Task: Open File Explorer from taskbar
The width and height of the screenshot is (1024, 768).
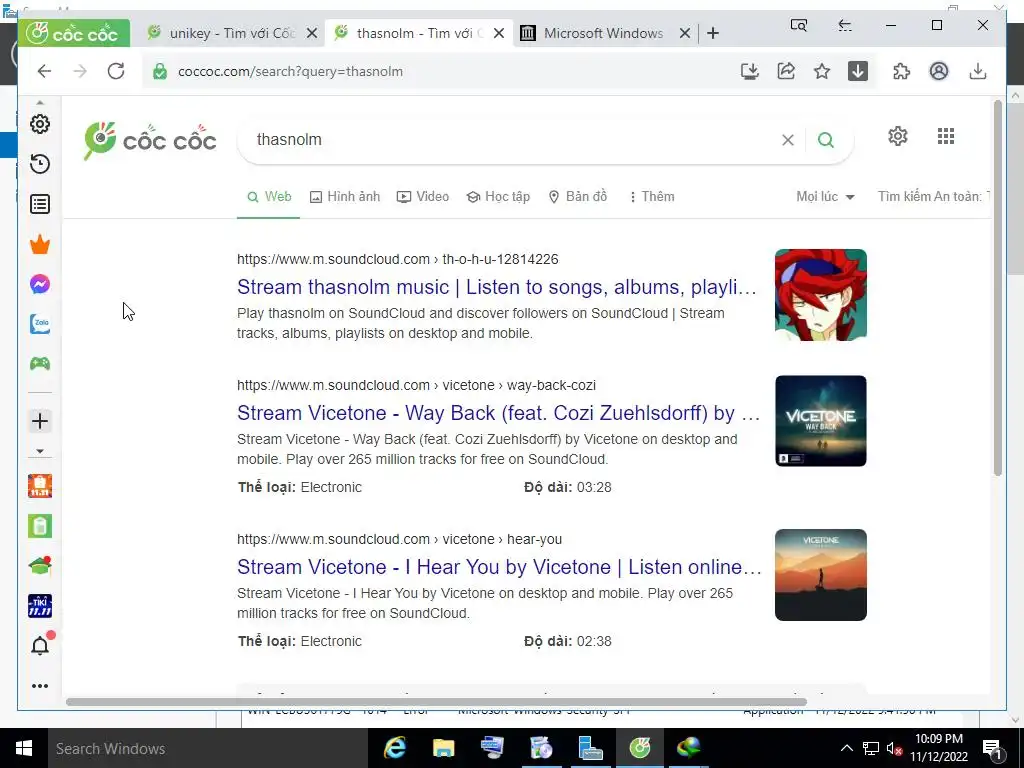Action: pyautogui.click(x=443, y=748)
